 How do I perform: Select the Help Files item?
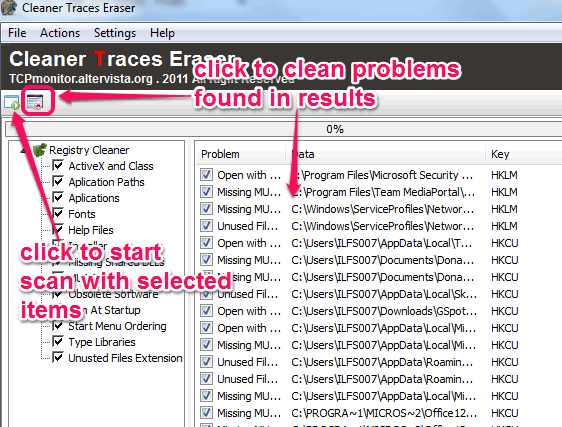click(91, 230)
